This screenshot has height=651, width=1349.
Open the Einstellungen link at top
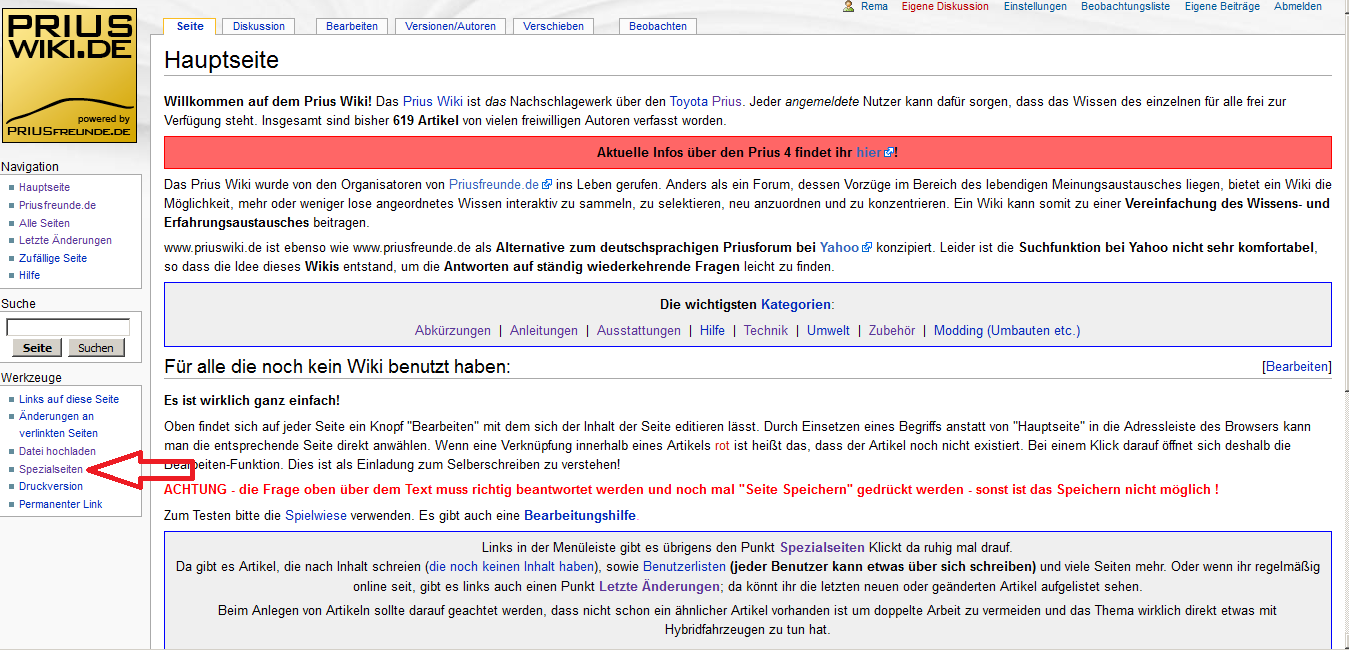click(1035, 7)
